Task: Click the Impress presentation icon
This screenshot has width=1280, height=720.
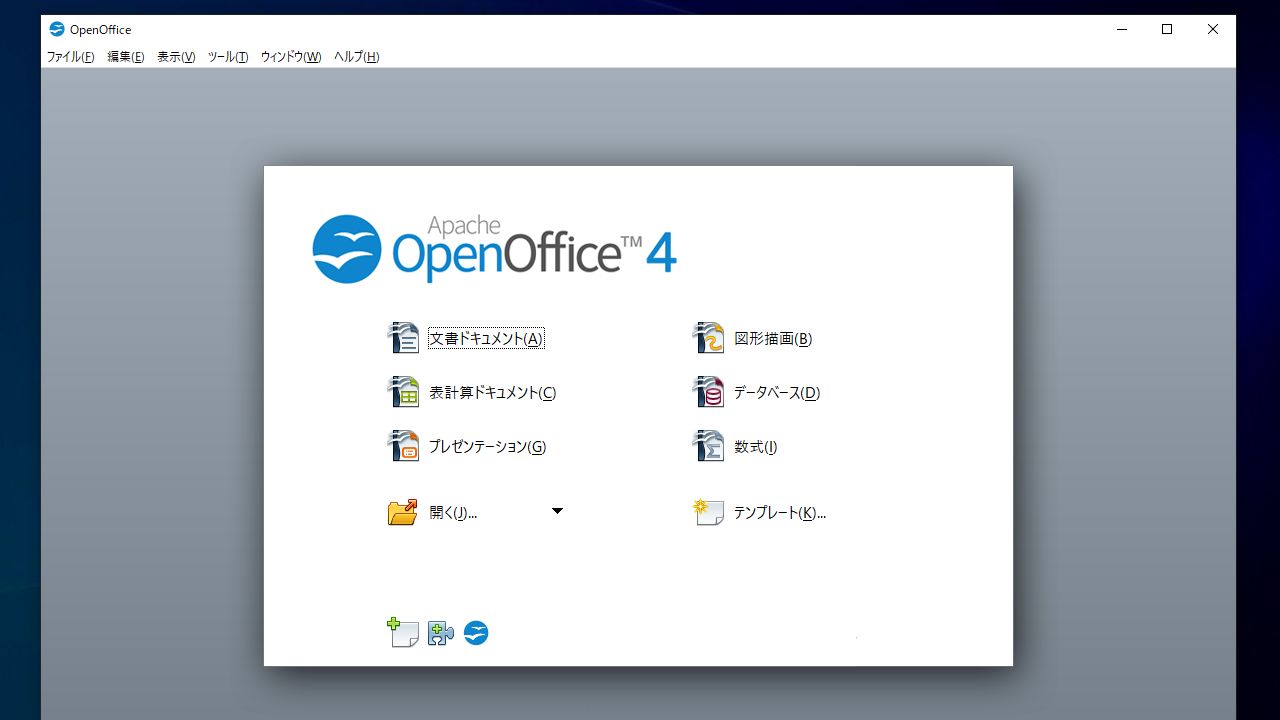Action: (403, 446)
